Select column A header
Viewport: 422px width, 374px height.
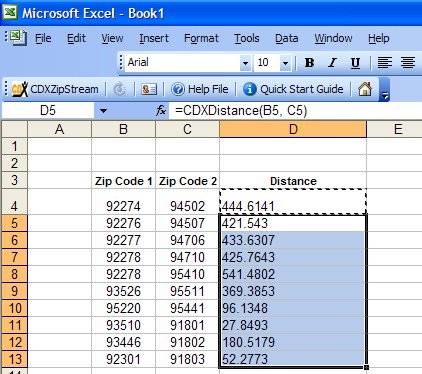(59, 129)
